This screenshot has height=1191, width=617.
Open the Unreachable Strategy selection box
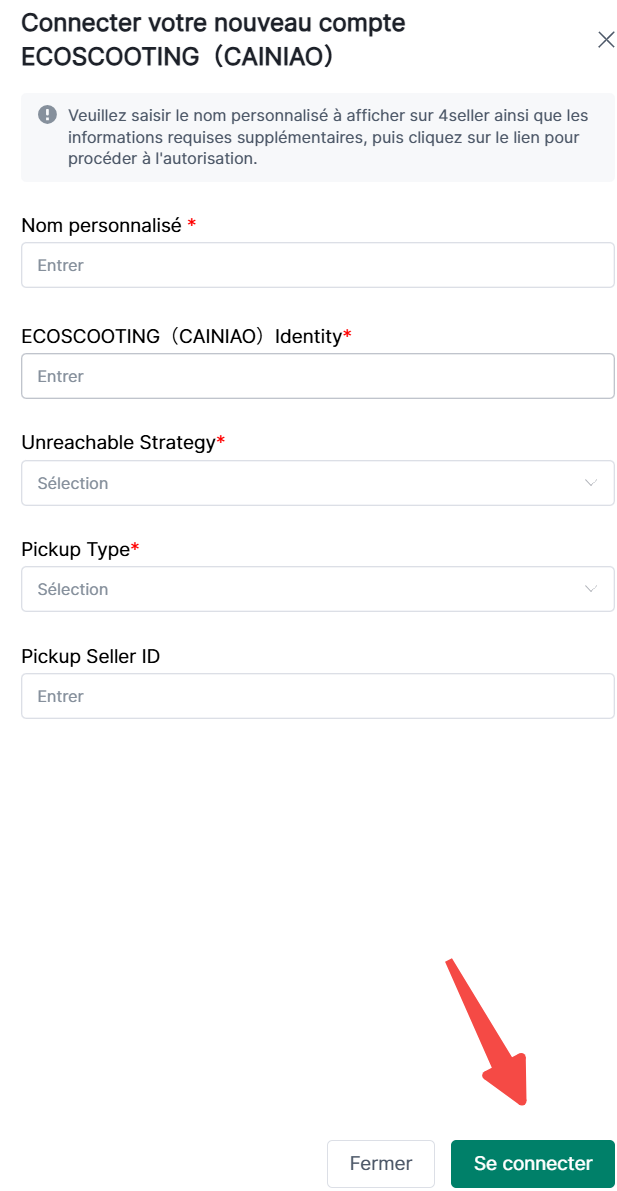click(x=300, y=483)
